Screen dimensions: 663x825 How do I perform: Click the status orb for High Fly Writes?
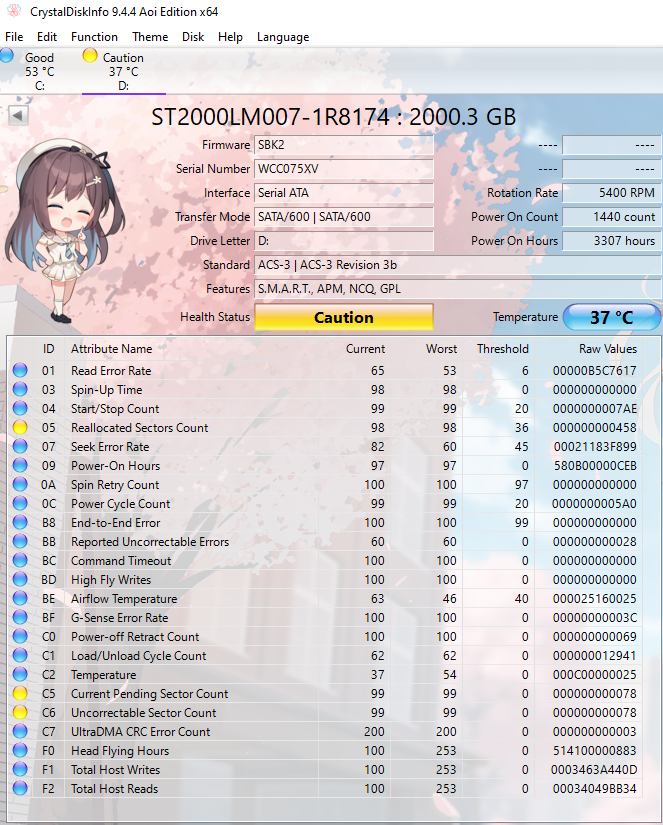tap(20, 579)
